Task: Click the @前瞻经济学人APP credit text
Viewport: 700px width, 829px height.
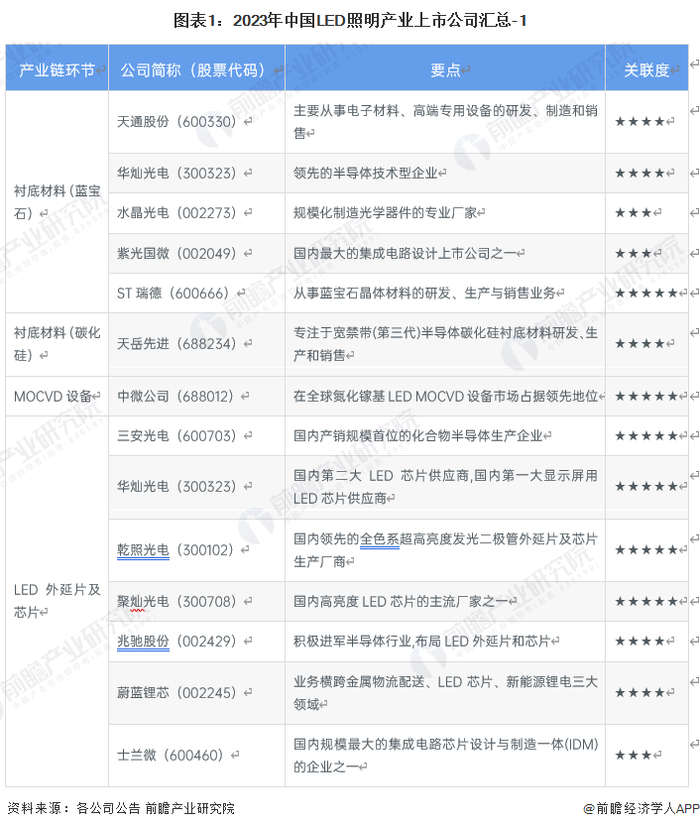Action: pyautogui.click(x=641, y=808)
